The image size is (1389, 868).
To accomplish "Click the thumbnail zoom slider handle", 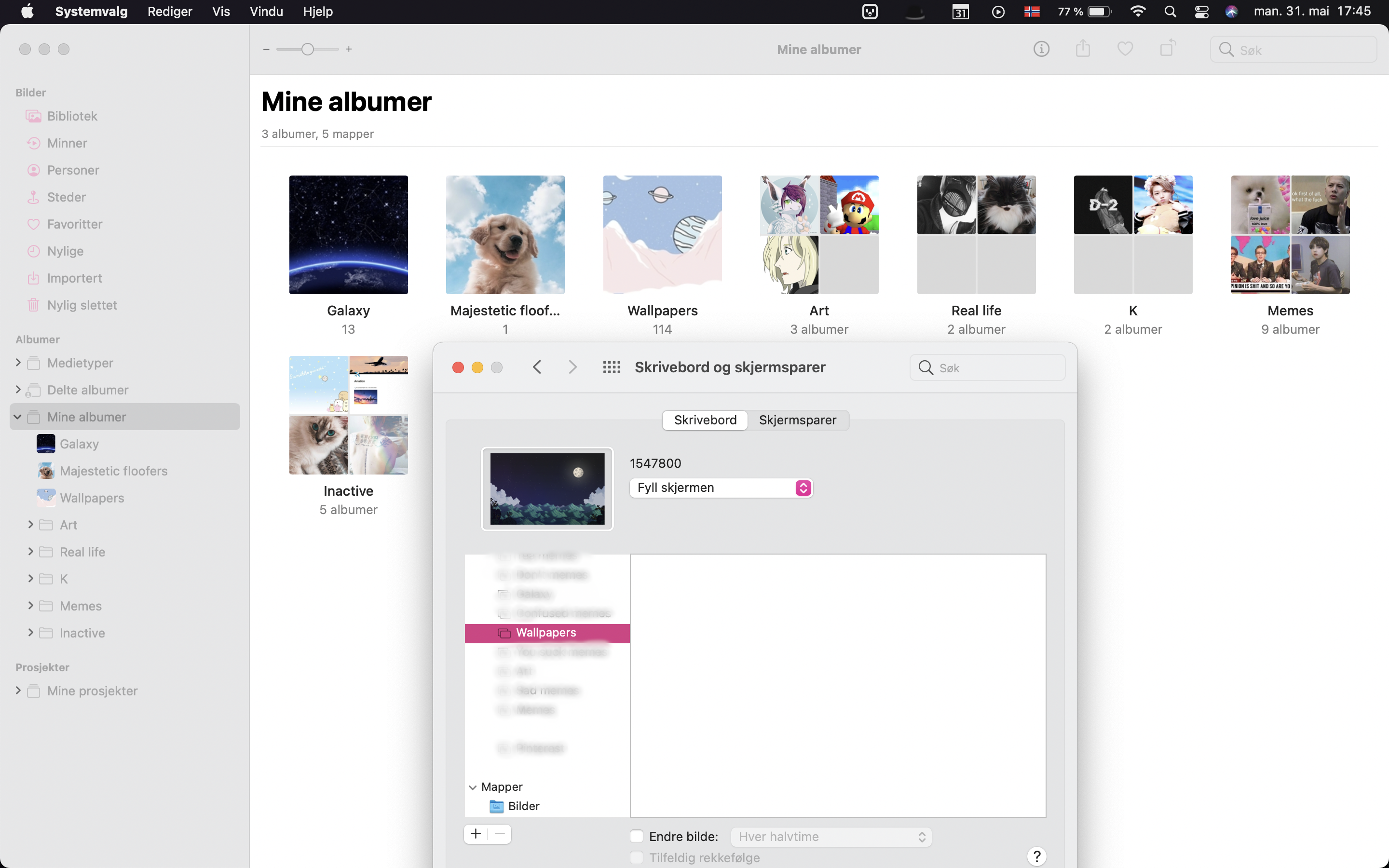I will (308, 49).
